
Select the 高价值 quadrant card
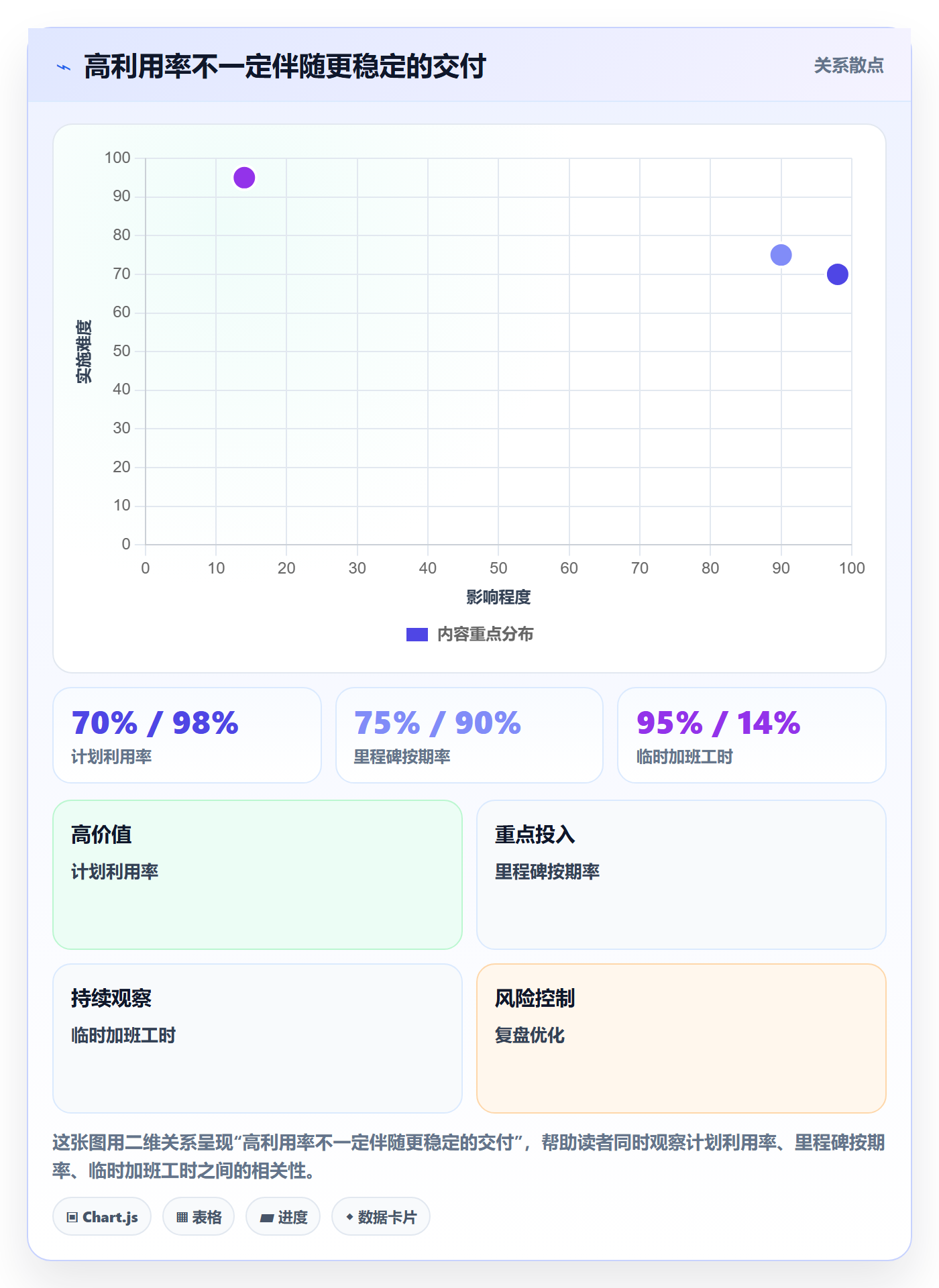click(x=258, y=875)
